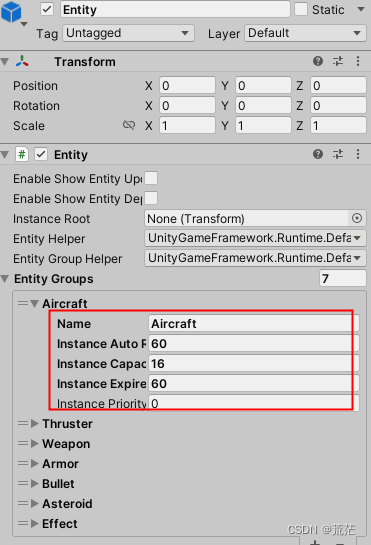
Task: Click the Position X field
Action: click(x=187, y=86)
